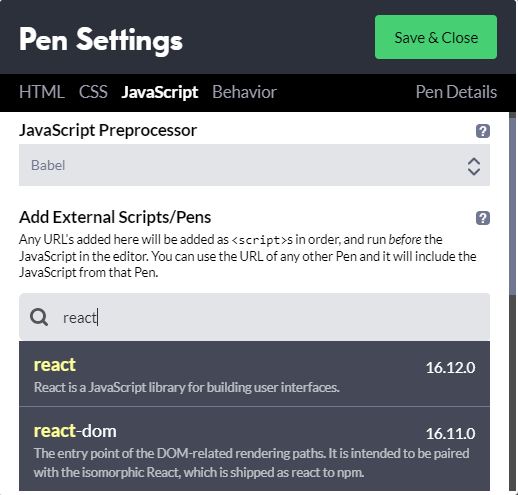Open the Behavior tab

244,92
